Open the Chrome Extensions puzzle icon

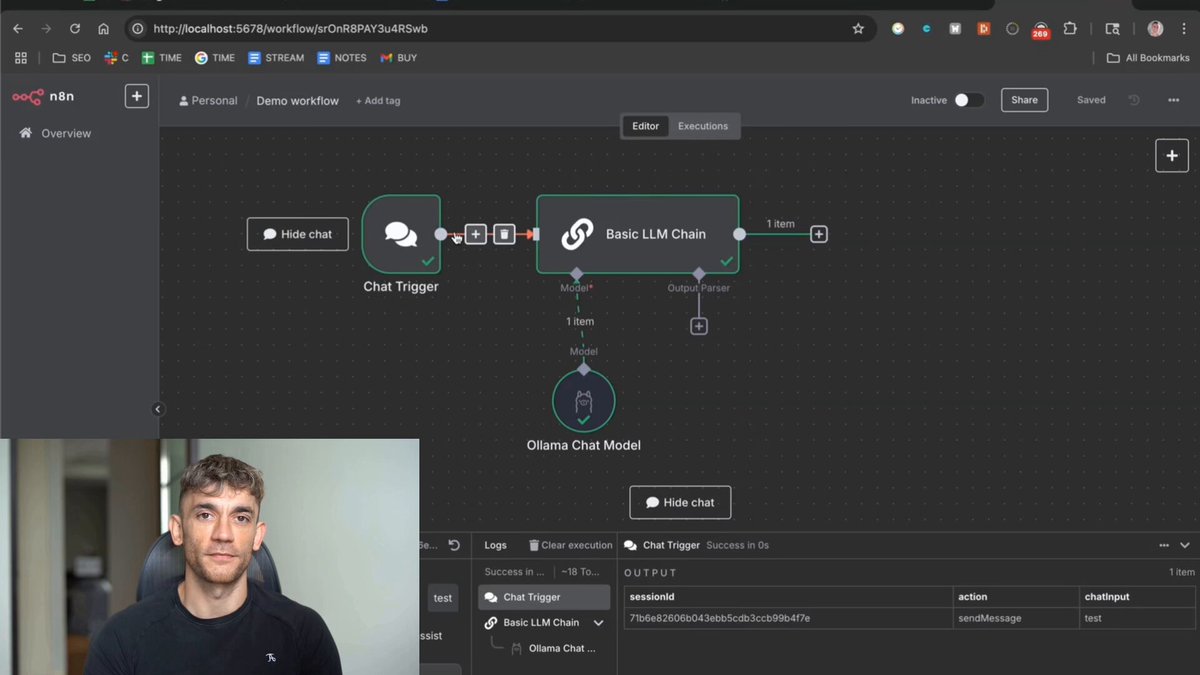click(1070, 29)
